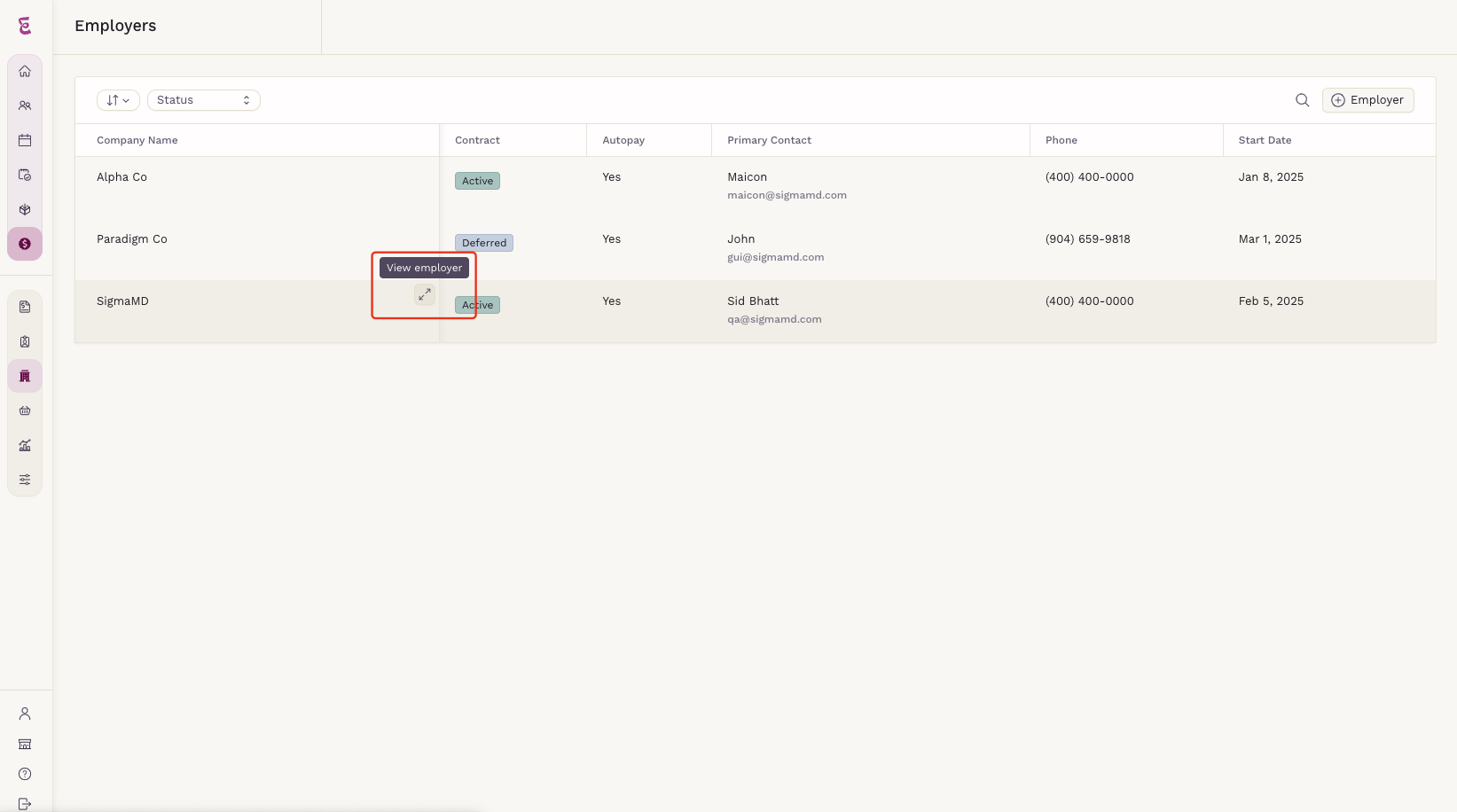This screenshot has width=1457, height=812.
Task: Click the add Employer button
Action: [1367, 100]
